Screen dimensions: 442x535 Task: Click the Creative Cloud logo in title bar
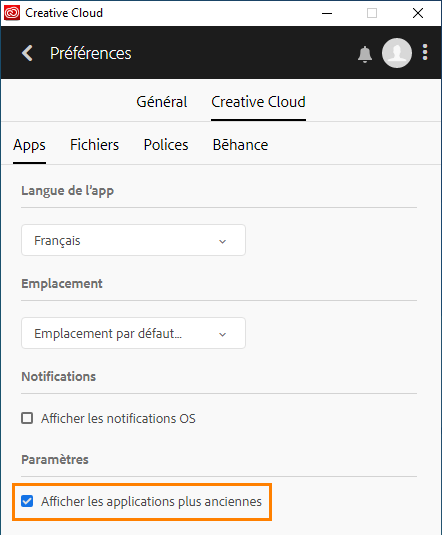click(12, 13)
